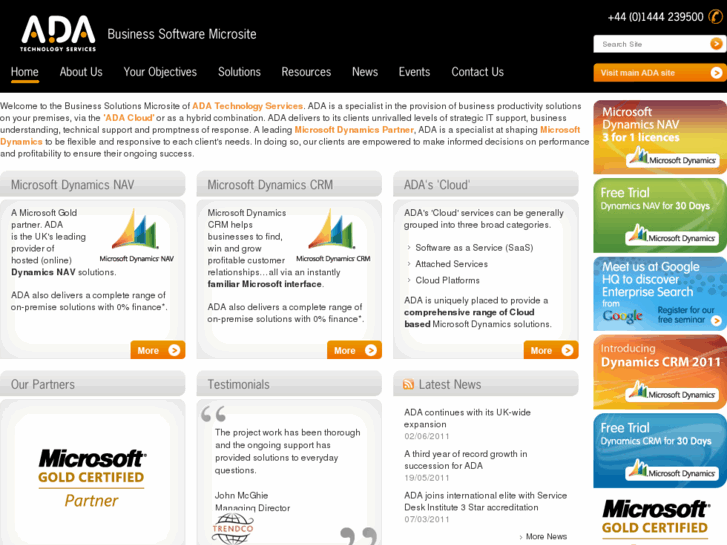Click the 'Cloud Platforms' list item
The image size is (727, 545).
[x=447, y=280]
